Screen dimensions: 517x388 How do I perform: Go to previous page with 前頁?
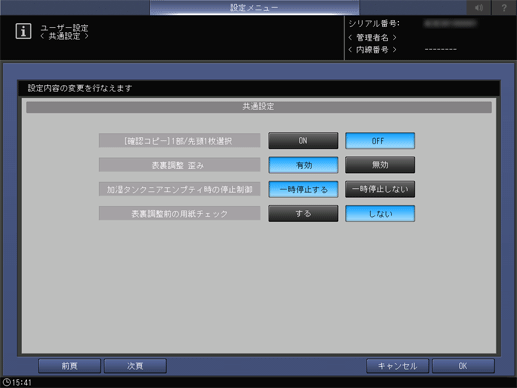click(x=69, y=366)
